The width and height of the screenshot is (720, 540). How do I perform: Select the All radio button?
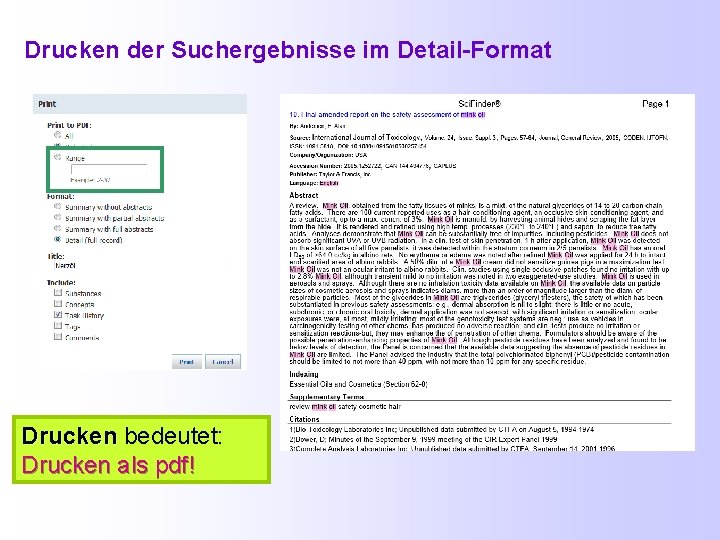[57, 135]
